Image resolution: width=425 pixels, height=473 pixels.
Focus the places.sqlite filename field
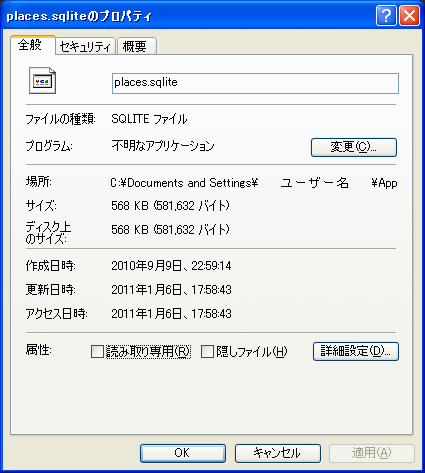(255, 83)
